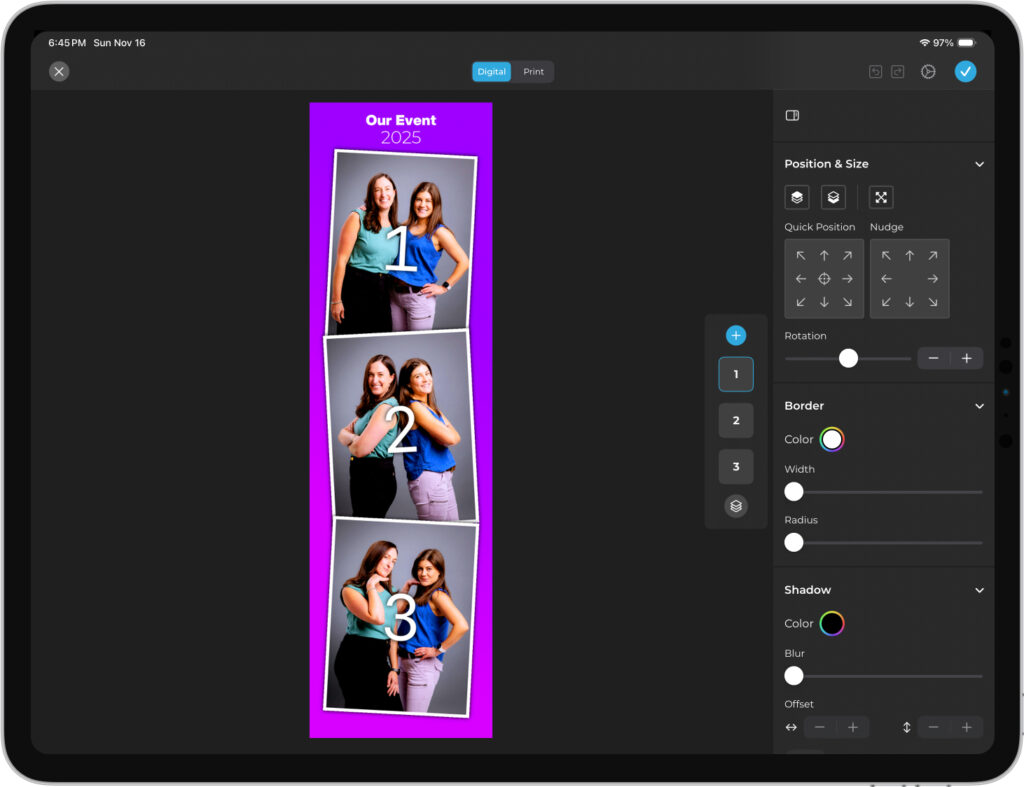Select the Digital tab
Screen dimensions: 1024x787
pyautogui.click(x=491, y=72)
